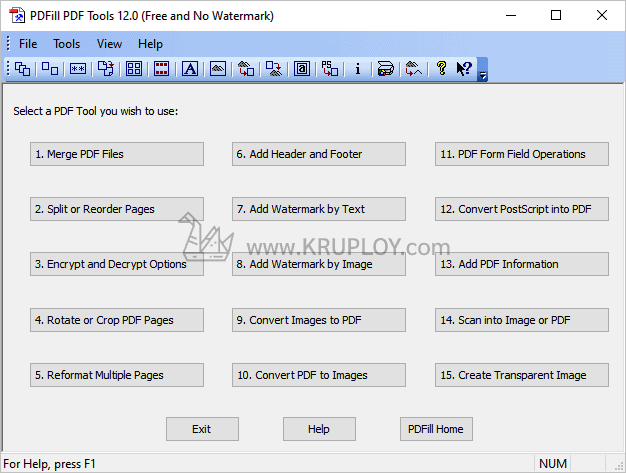
Task: Launch '11. PDF Form Field Operations'
Action: [522, 154]
